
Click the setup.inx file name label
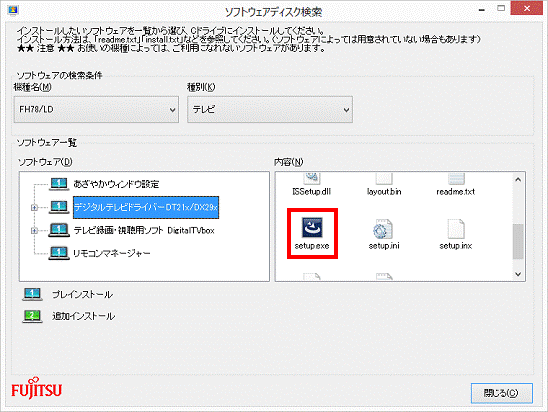(x=456, y=246)
